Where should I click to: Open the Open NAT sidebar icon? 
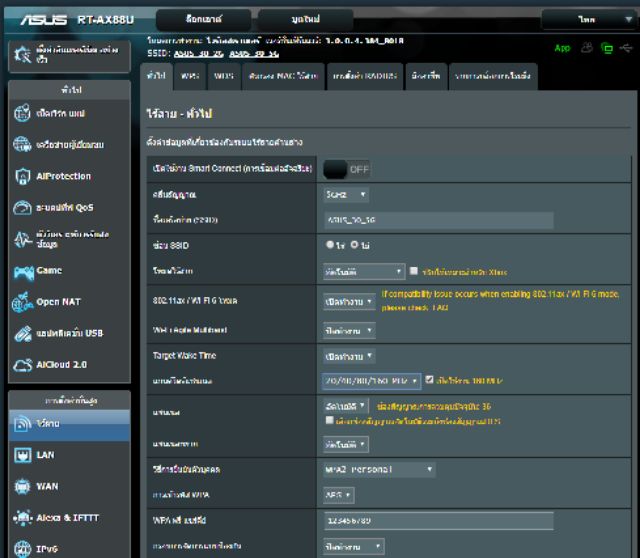[22, 302]
